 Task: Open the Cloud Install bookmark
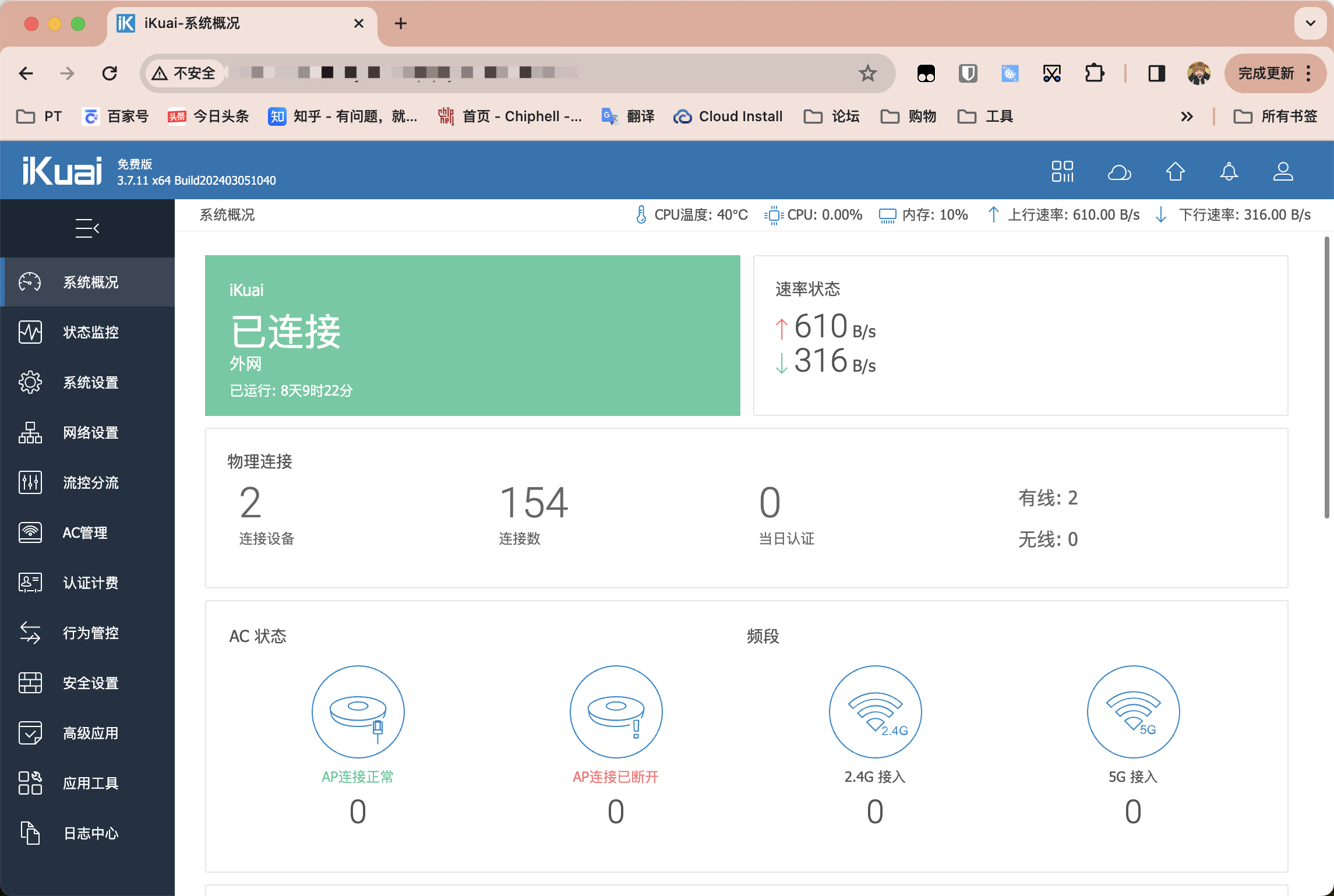point(728,117)
